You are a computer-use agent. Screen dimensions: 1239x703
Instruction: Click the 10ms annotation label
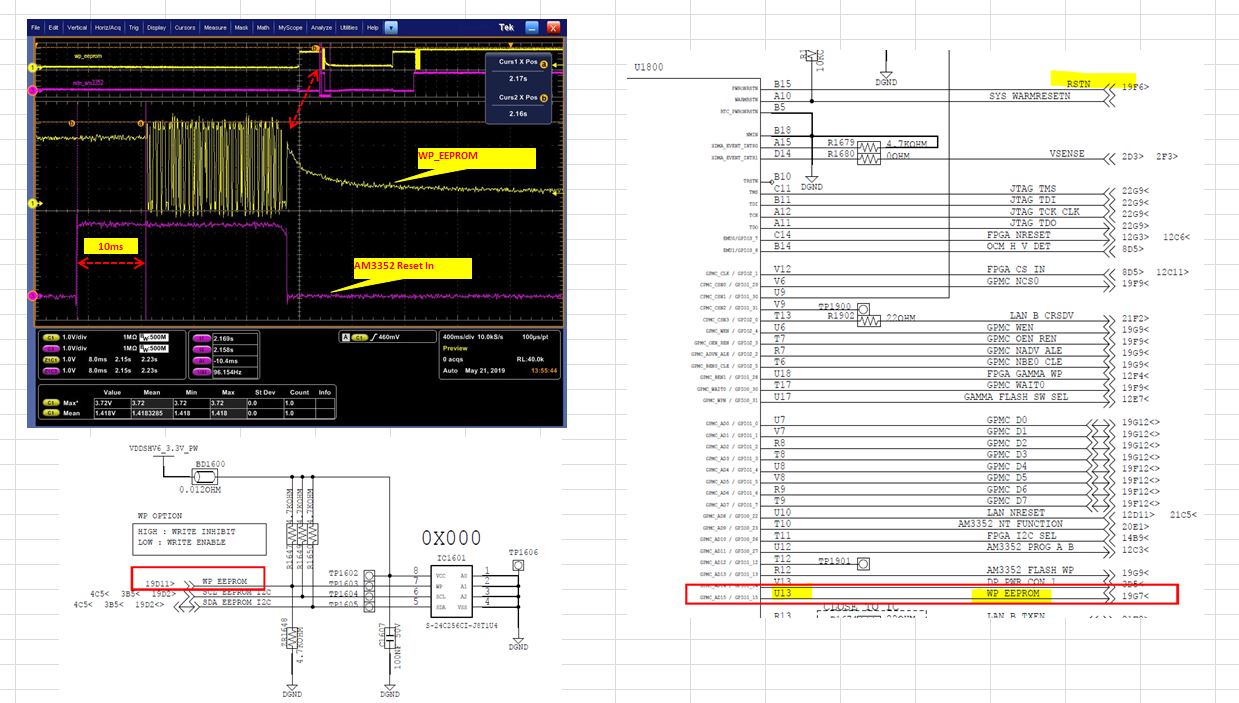click(x=111, y=245)
